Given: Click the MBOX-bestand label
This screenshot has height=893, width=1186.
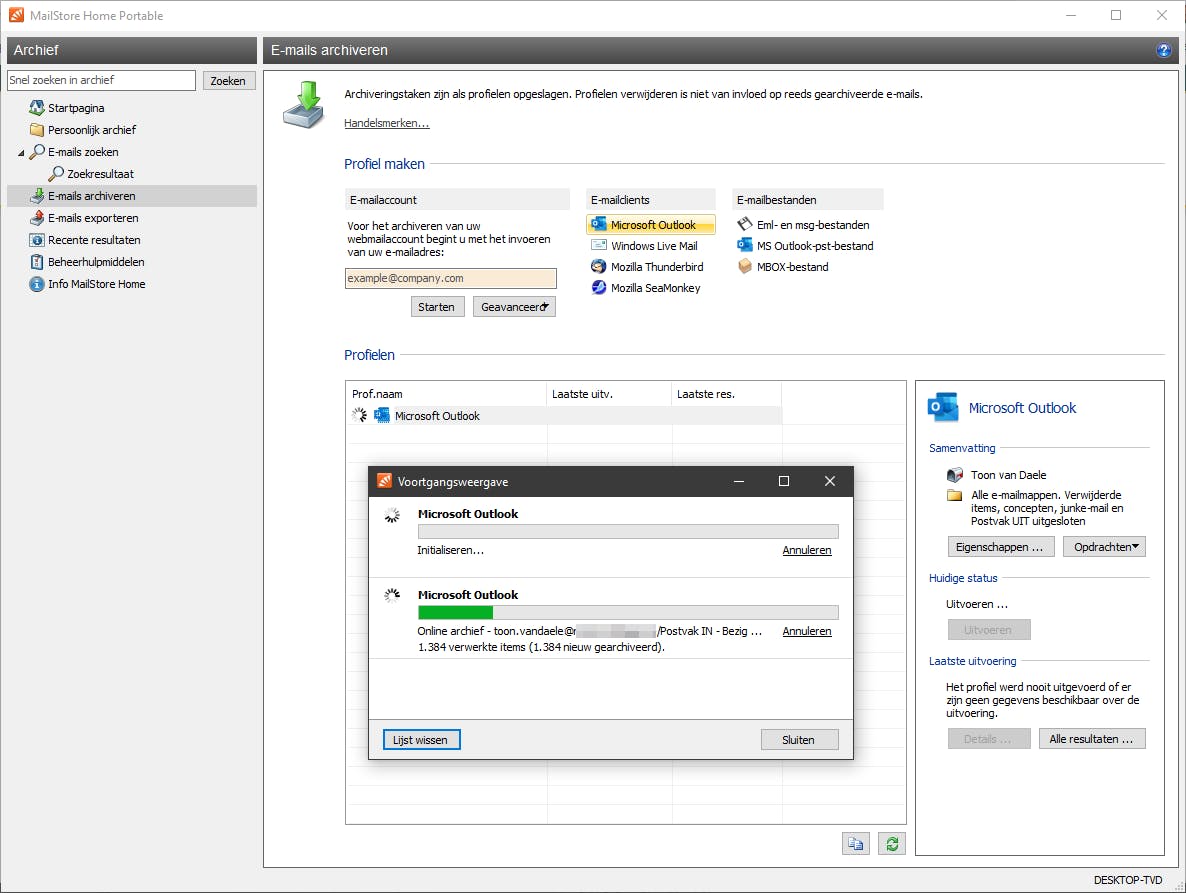Looking at the screenshot, I should tap(793, 267).
